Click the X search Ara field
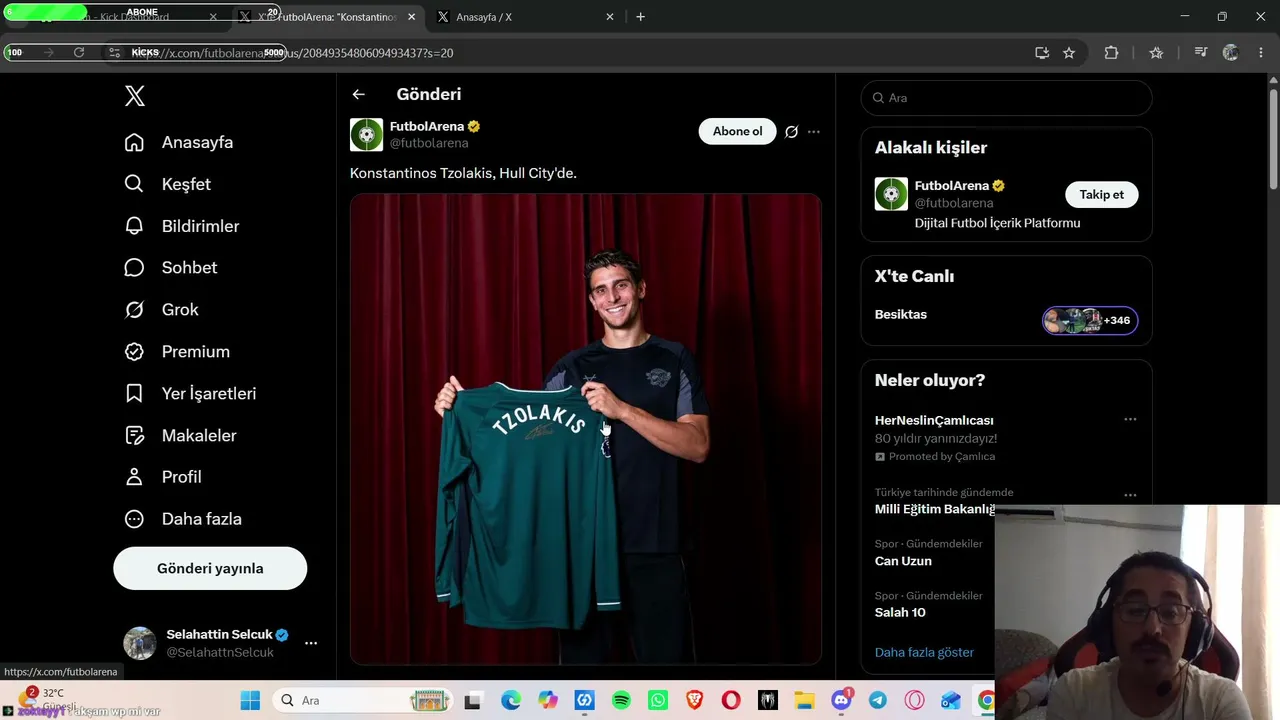 click(x=1007, y=98)
